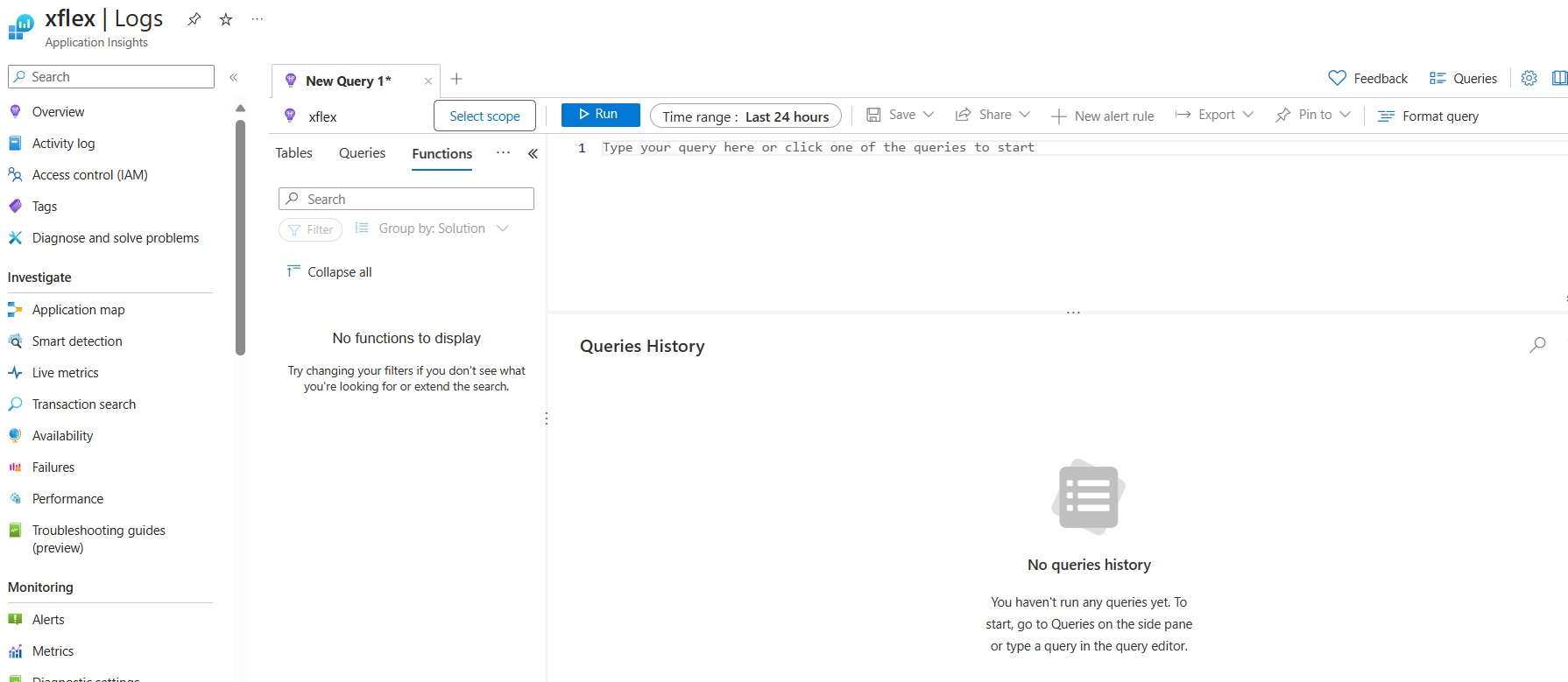The image size is (1568, 682).
Task: Click Select scope button
Action: [x=484, y=116]
